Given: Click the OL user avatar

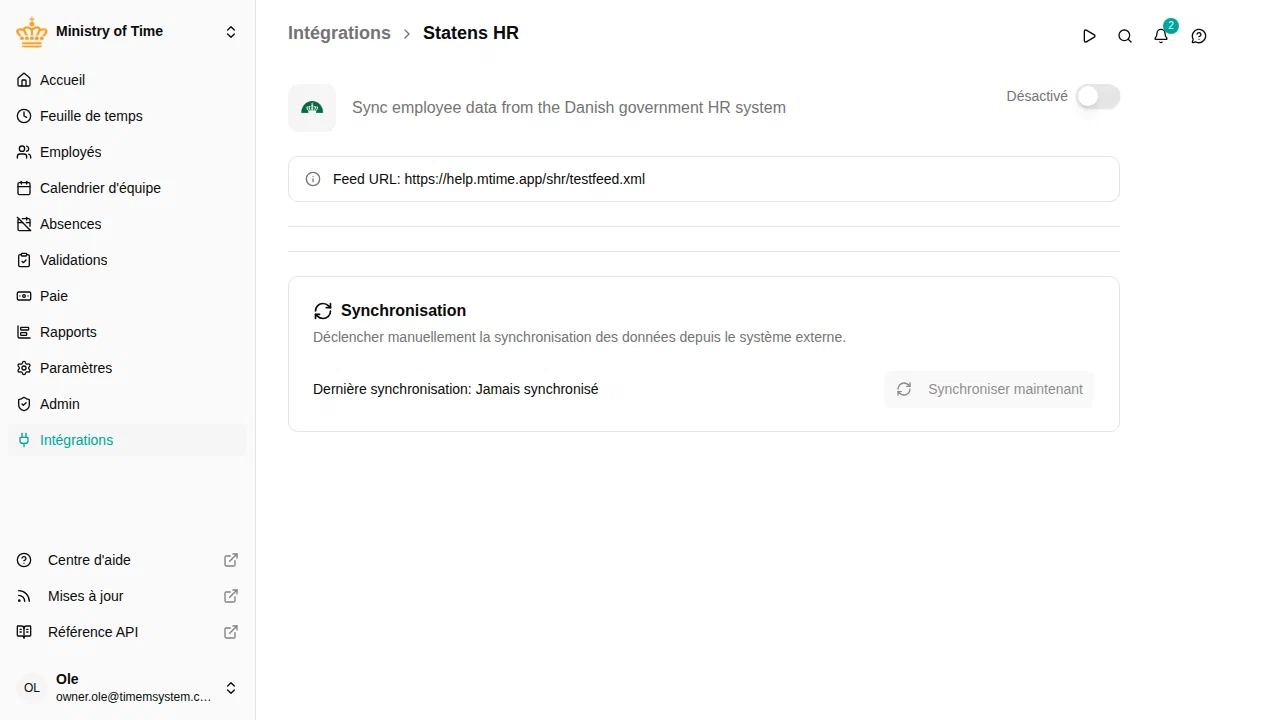Looking at the screenshot, I should (x=32, y=688).
